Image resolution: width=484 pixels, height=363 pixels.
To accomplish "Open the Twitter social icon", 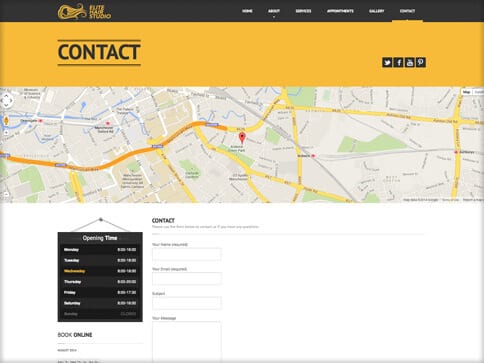I will (387, 62).
